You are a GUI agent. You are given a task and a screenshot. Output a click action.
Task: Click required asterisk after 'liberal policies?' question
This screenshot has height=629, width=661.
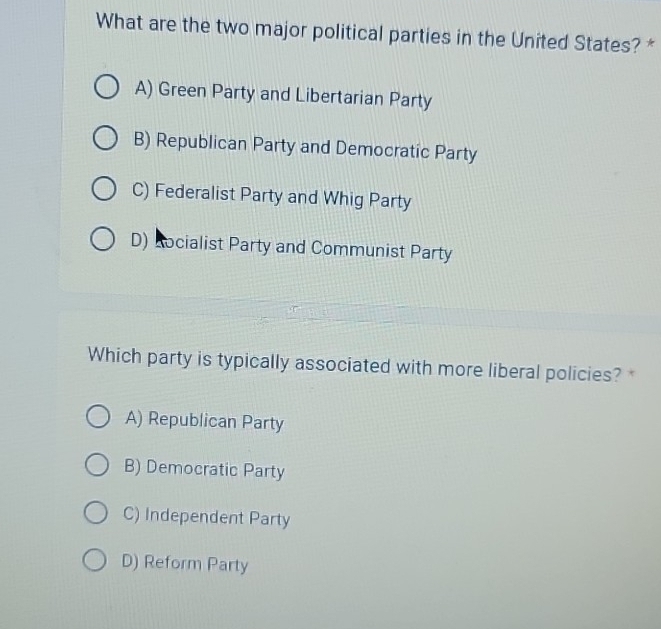[x=631, y=373]
